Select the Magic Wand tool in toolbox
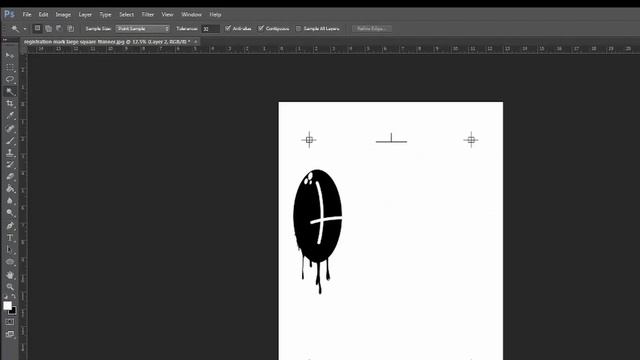640x360 pixels. tap(10, 91)
